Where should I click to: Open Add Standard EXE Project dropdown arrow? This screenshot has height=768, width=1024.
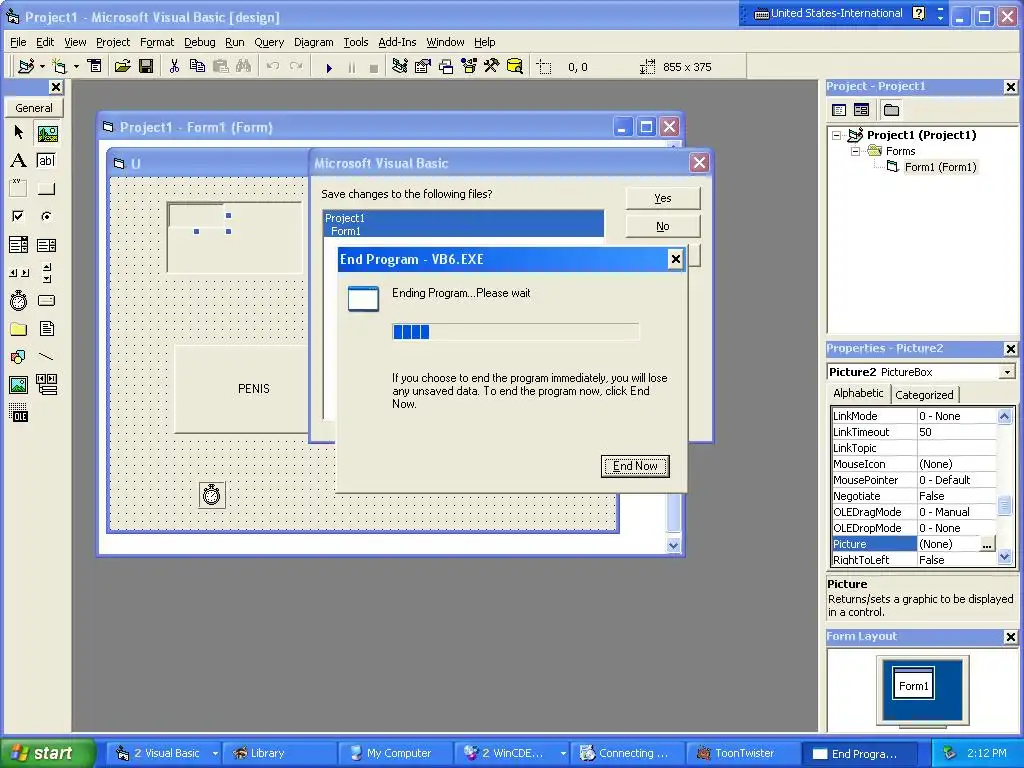[x=42, y=67]
